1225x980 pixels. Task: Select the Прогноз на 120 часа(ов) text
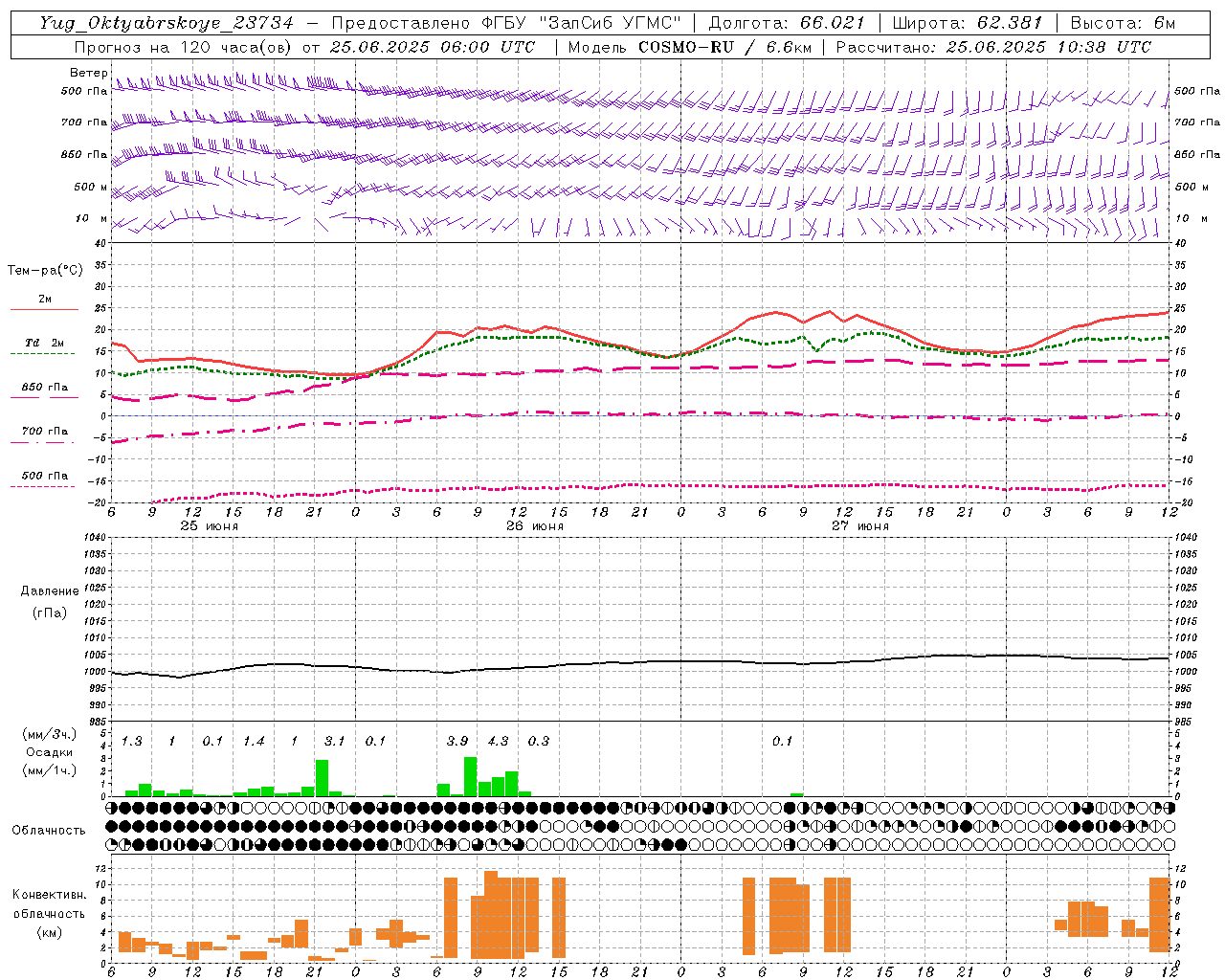click(x=184, y=47)
